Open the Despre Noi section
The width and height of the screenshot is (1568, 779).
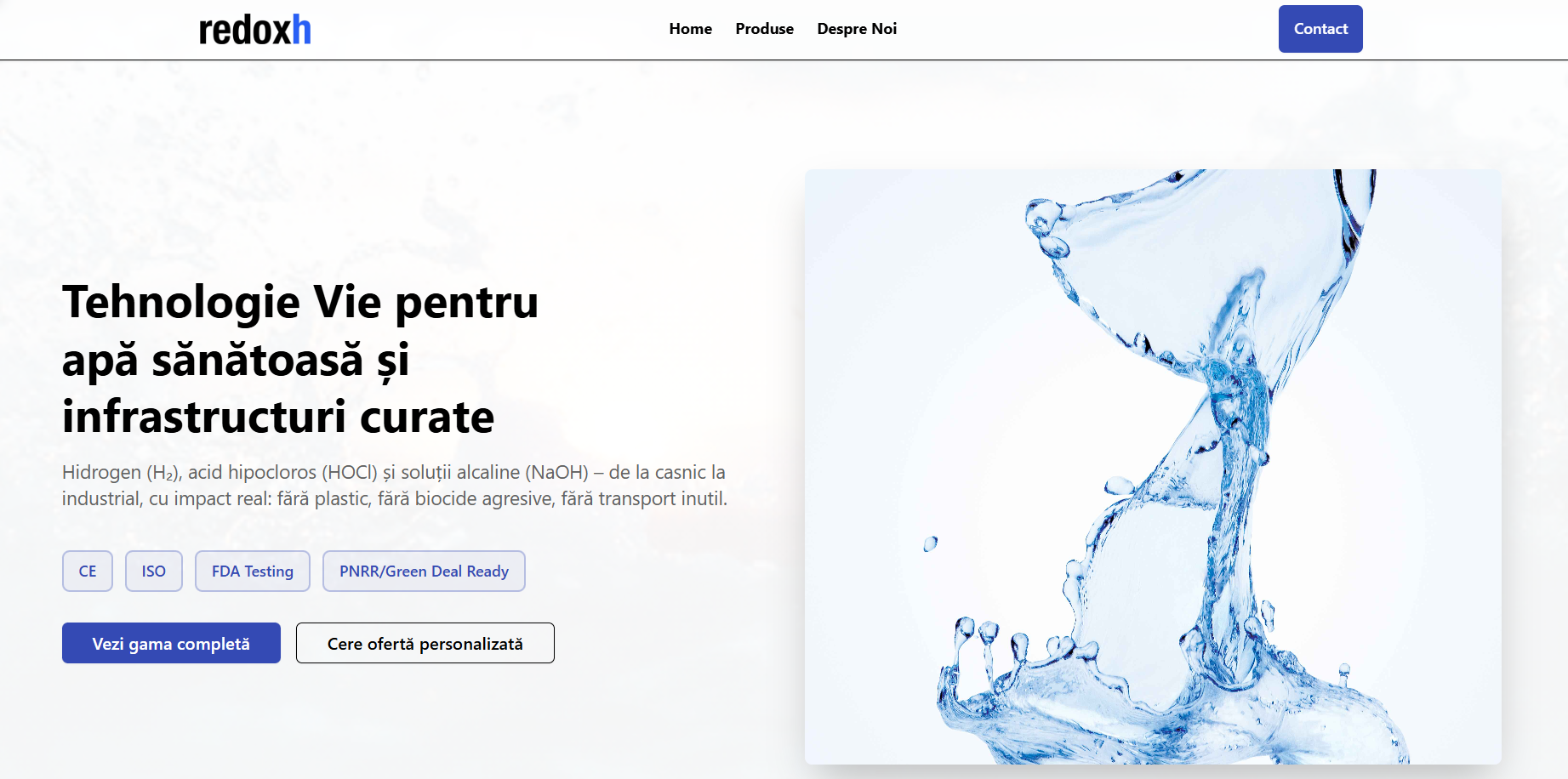857,29
